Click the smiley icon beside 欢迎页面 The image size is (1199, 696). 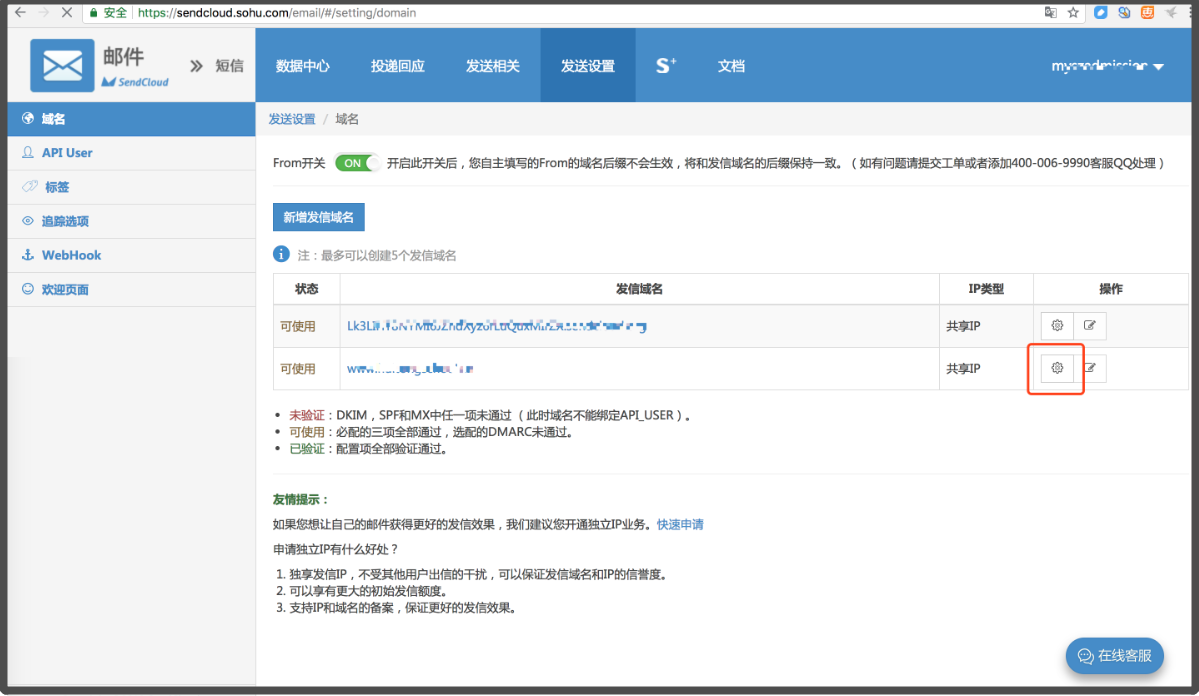coord(28,289)
